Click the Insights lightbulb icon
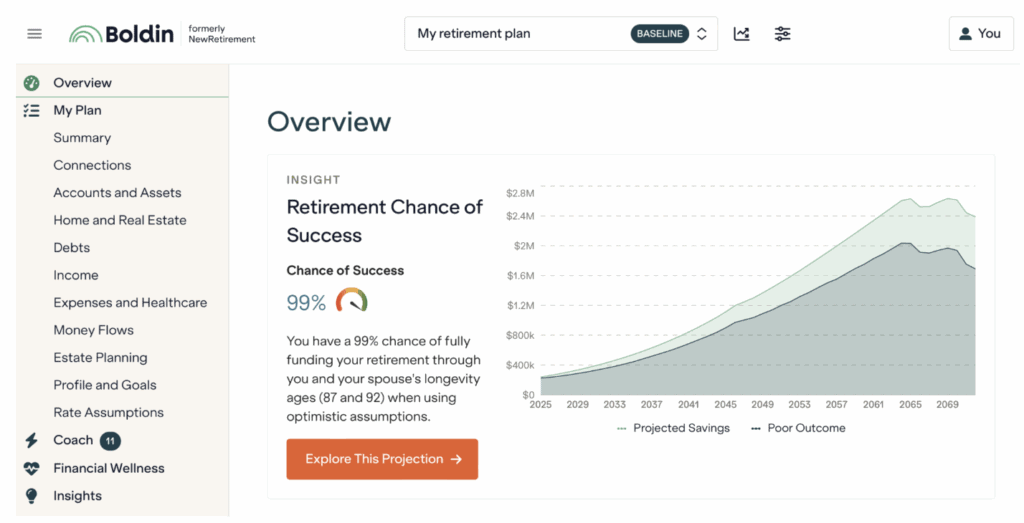The height and width of the screenshot is (523, 1024). click(31, 496)
